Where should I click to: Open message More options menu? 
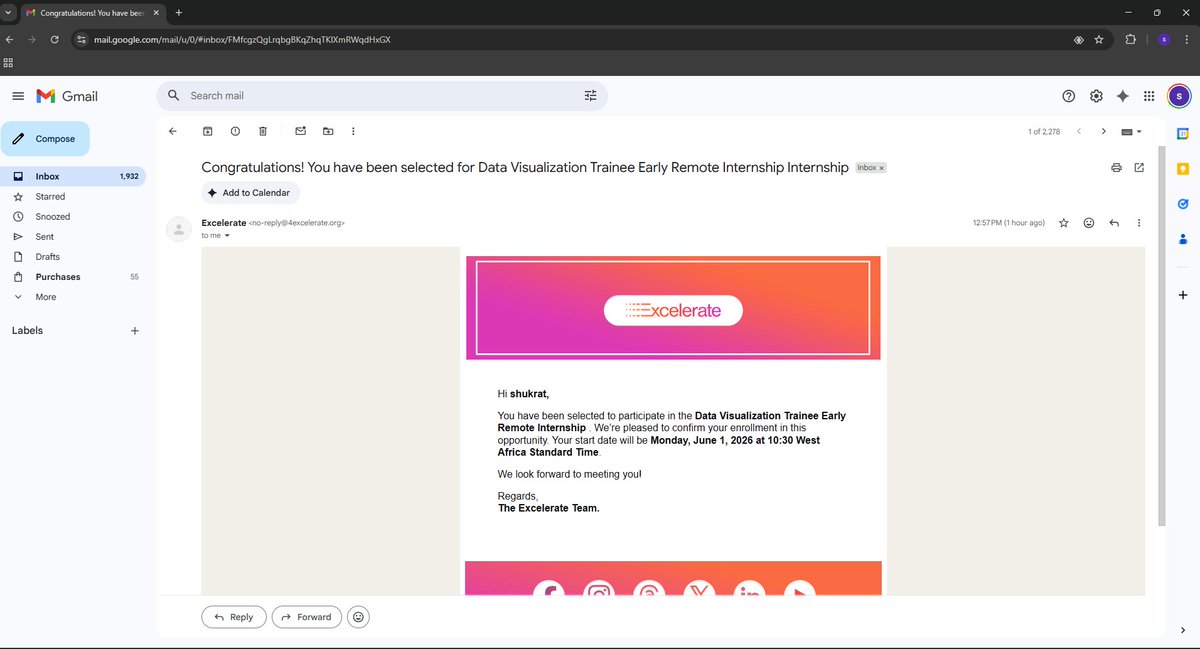point(1139,223)
